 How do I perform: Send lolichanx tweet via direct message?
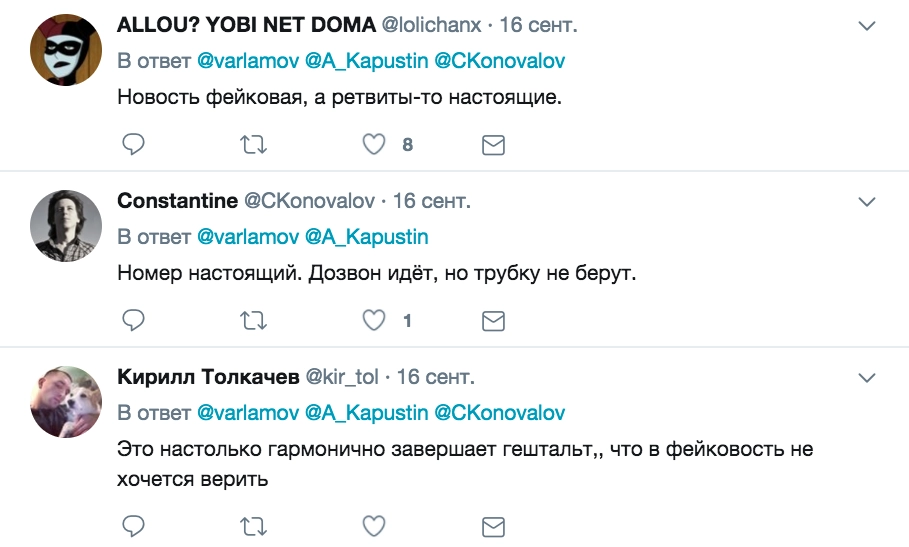[493, 146]
